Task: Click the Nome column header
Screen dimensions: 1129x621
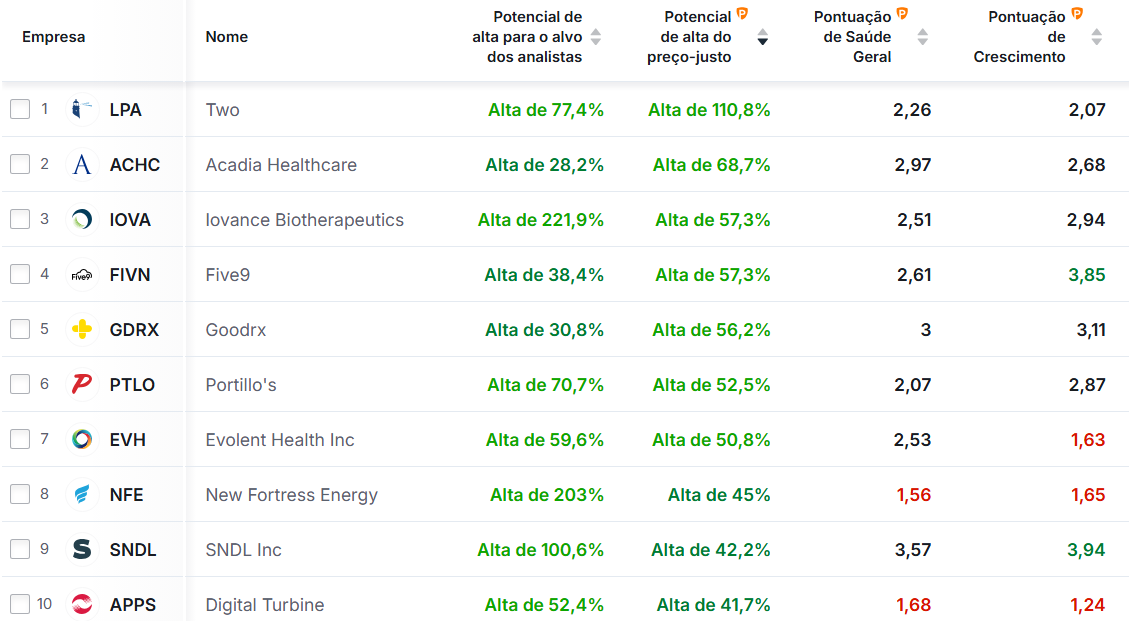Action: click(227, 37)
